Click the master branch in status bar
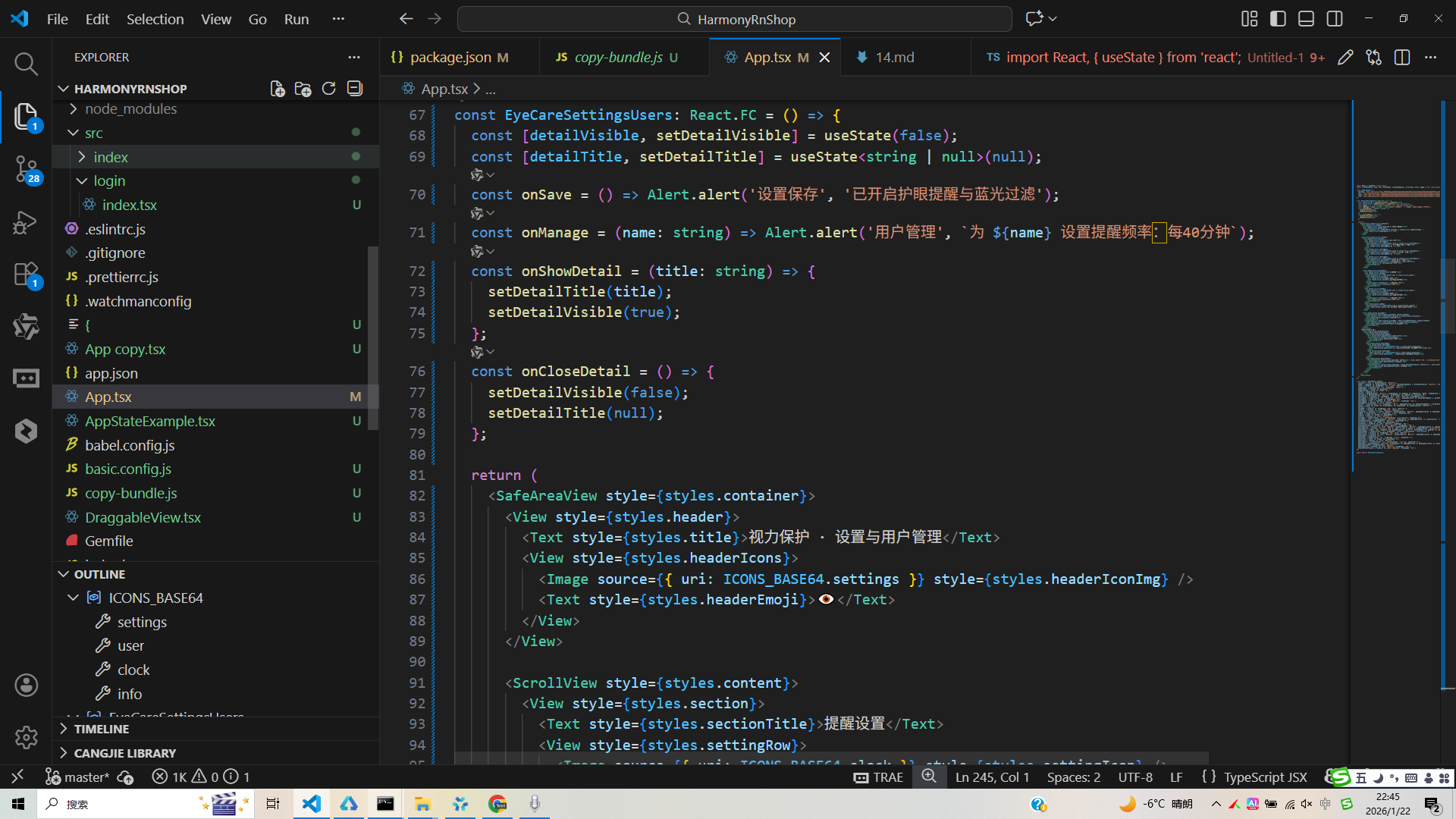Viewport: 1456px width, 819px height. click(78, 777)
